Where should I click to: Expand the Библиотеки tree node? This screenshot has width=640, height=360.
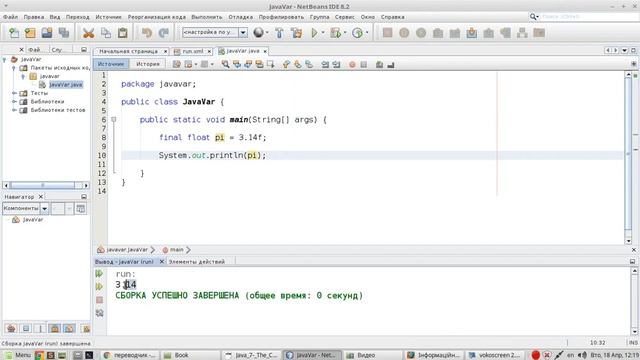point(14,102)
